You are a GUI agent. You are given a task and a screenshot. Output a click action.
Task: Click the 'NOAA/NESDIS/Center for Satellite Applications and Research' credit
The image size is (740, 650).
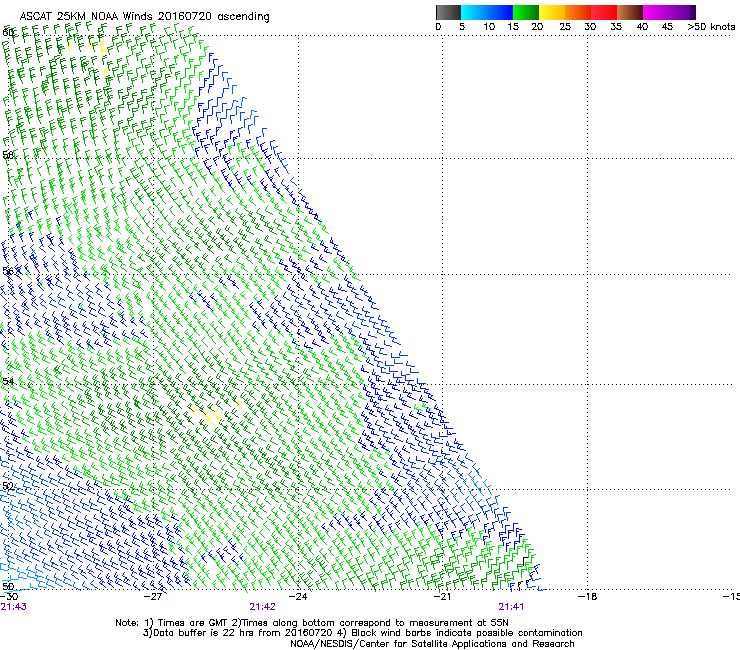432,644
